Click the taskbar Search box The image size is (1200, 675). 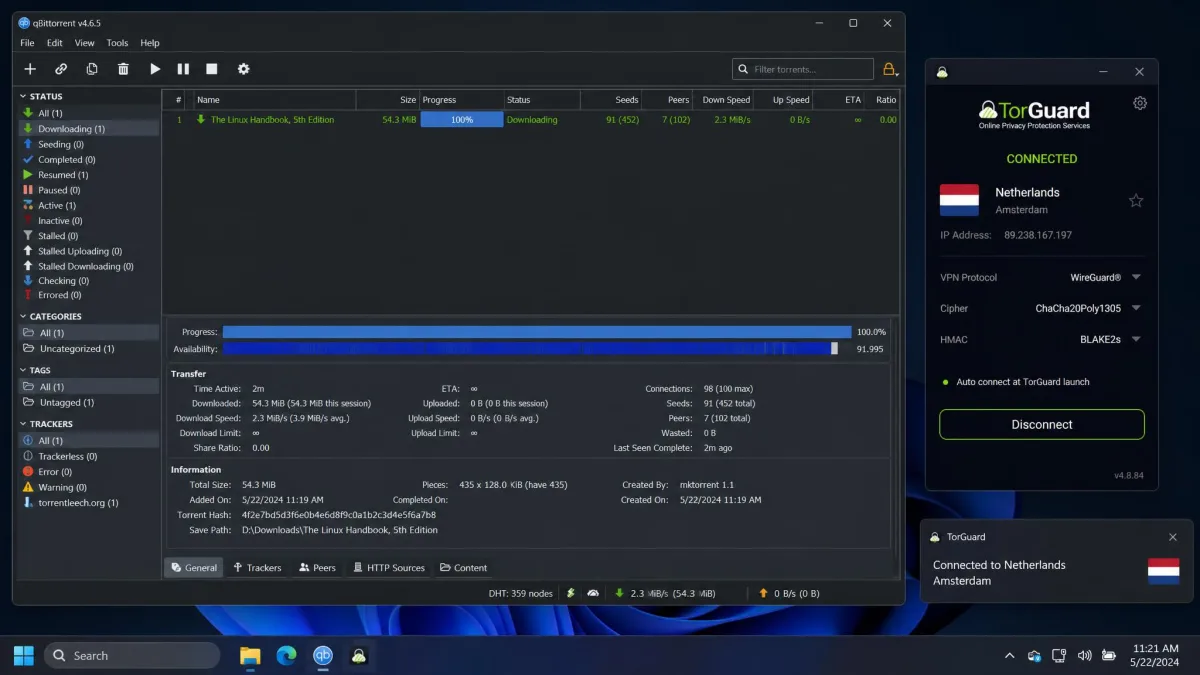point(132,656)
